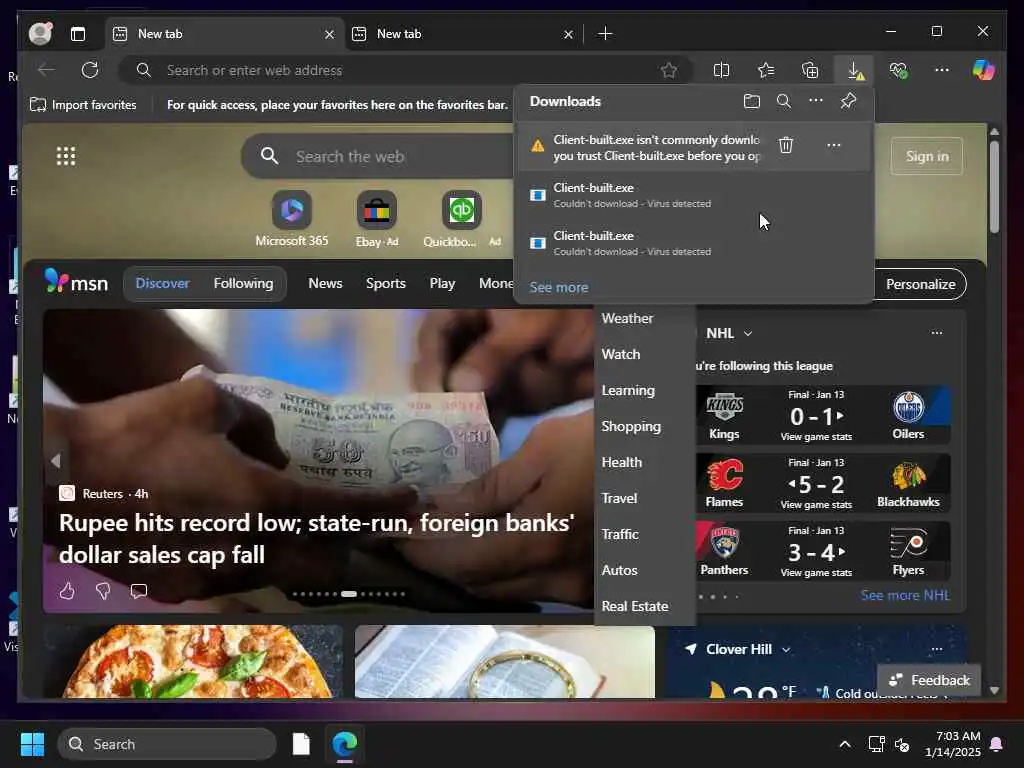Launch Copilot from the toolbar

click(983, 70)
